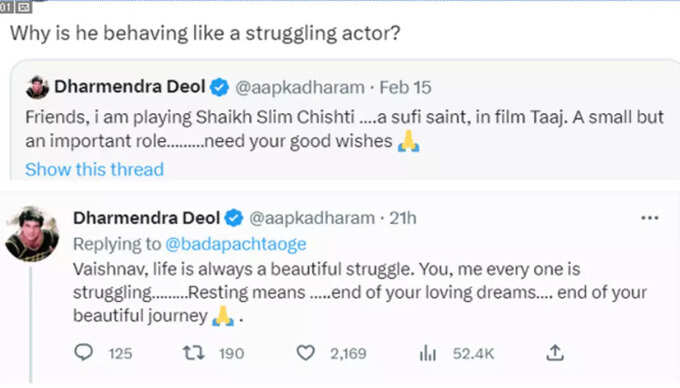Open the three-dot more options menu
Viewport: 680px width, 388px height.
(x=650, y=218)
